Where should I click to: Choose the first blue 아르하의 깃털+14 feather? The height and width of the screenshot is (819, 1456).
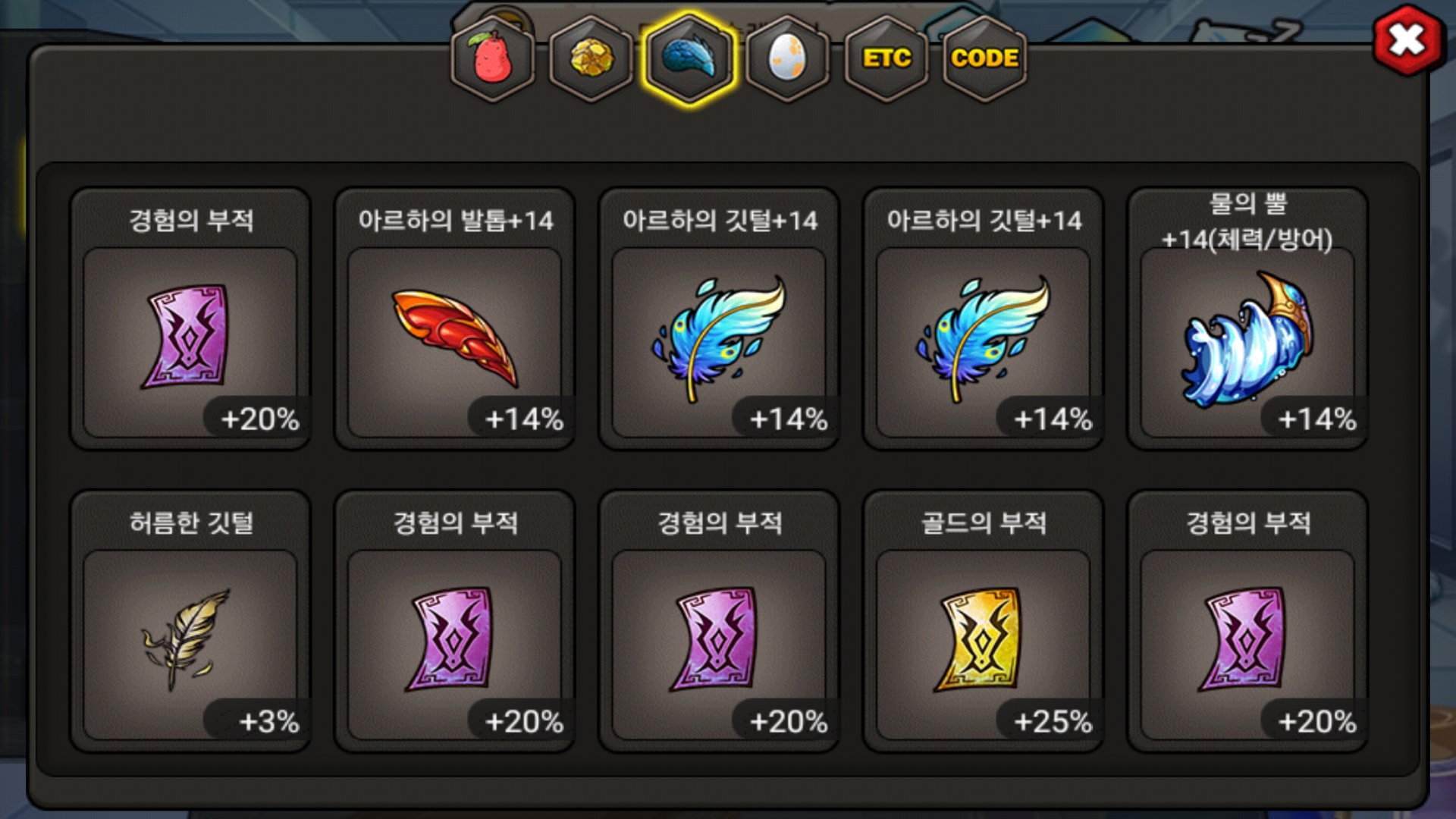coord(719,318)
